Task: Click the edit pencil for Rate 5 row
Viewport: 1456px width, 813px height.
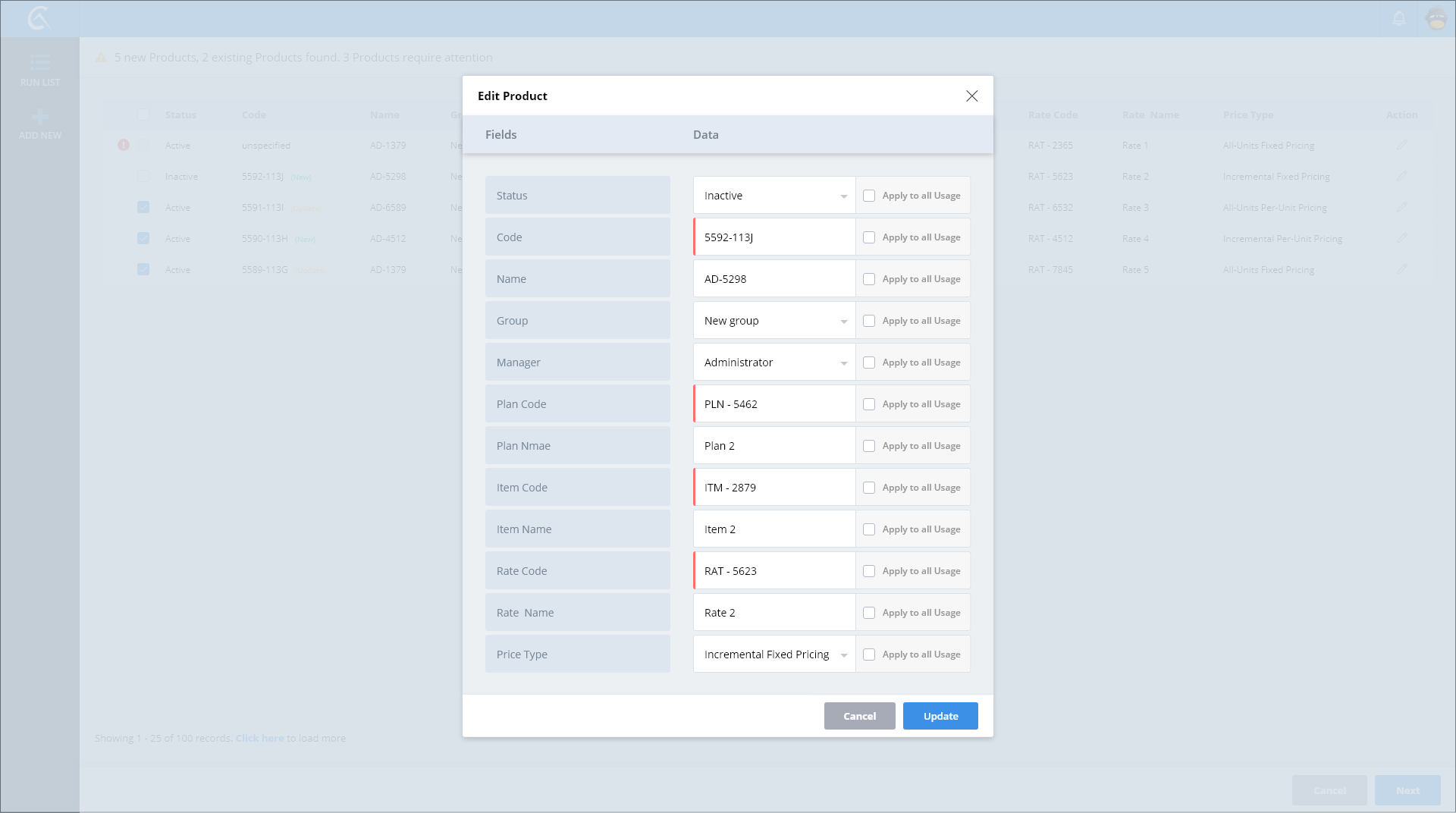Action: click(x=1401, y=269)
